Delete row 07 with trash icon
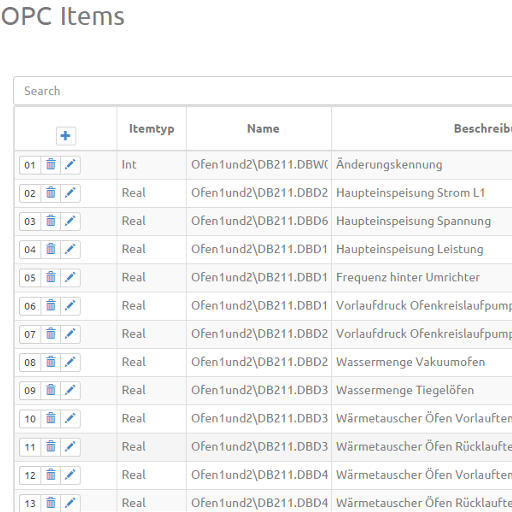 [x=51, y=334]
